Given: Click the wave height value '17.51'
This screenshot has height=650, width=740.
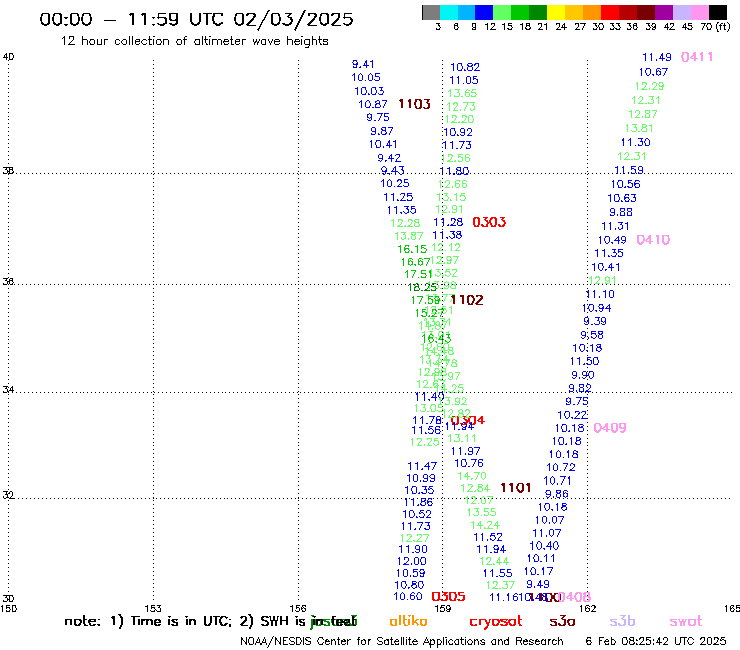Looking at the screenshot, I should click(x=418, y=274).
